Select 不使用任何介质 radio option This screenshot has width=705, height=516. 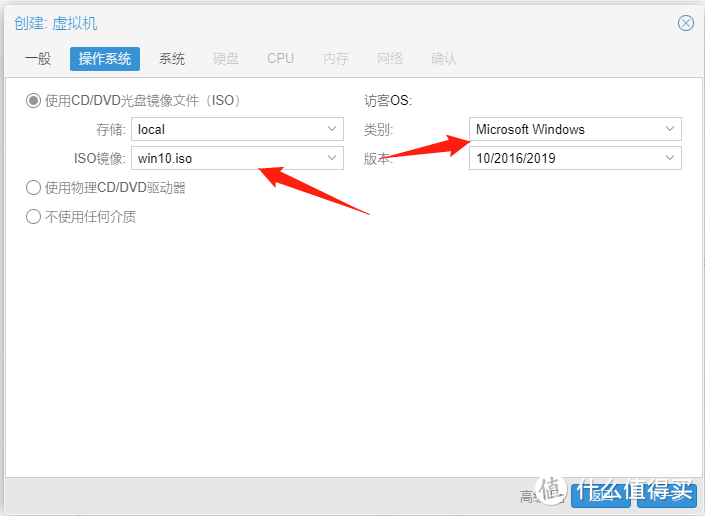pos(33,217)
